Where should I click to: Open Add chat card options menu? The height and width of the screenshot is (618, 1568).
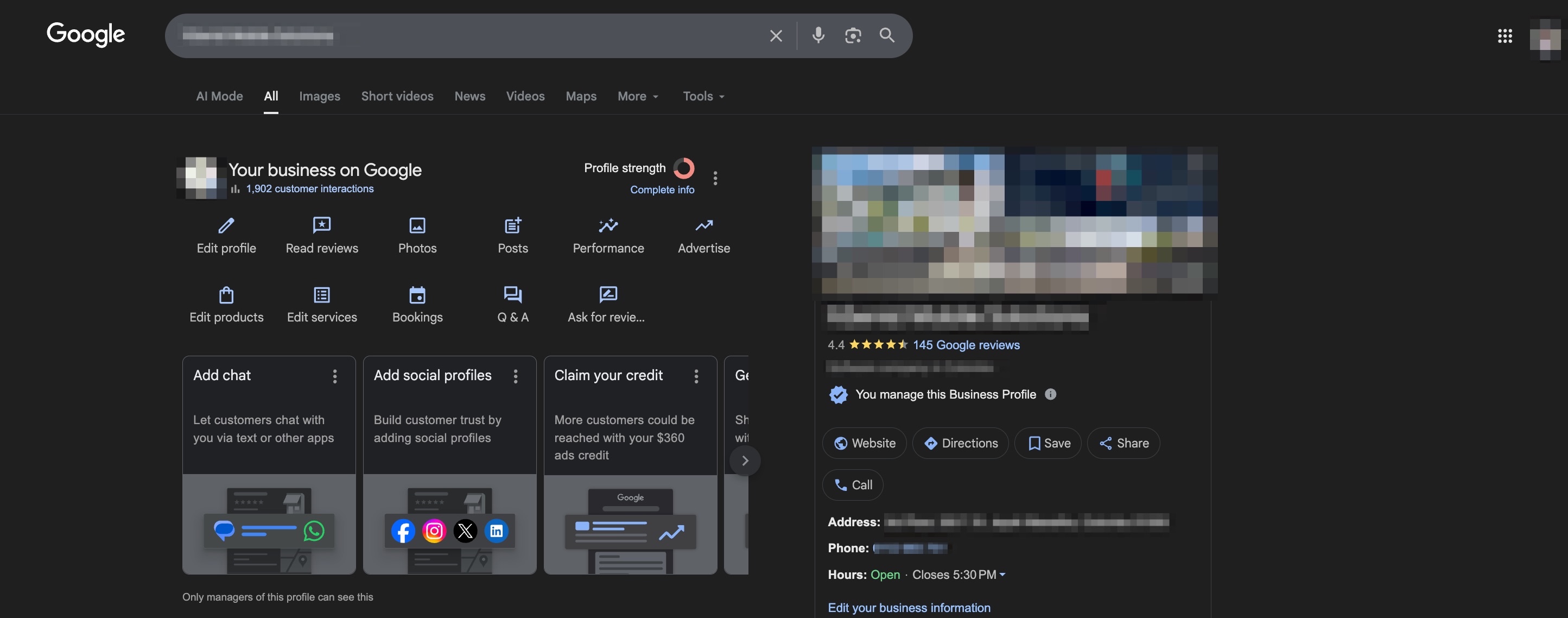point(335,376)
